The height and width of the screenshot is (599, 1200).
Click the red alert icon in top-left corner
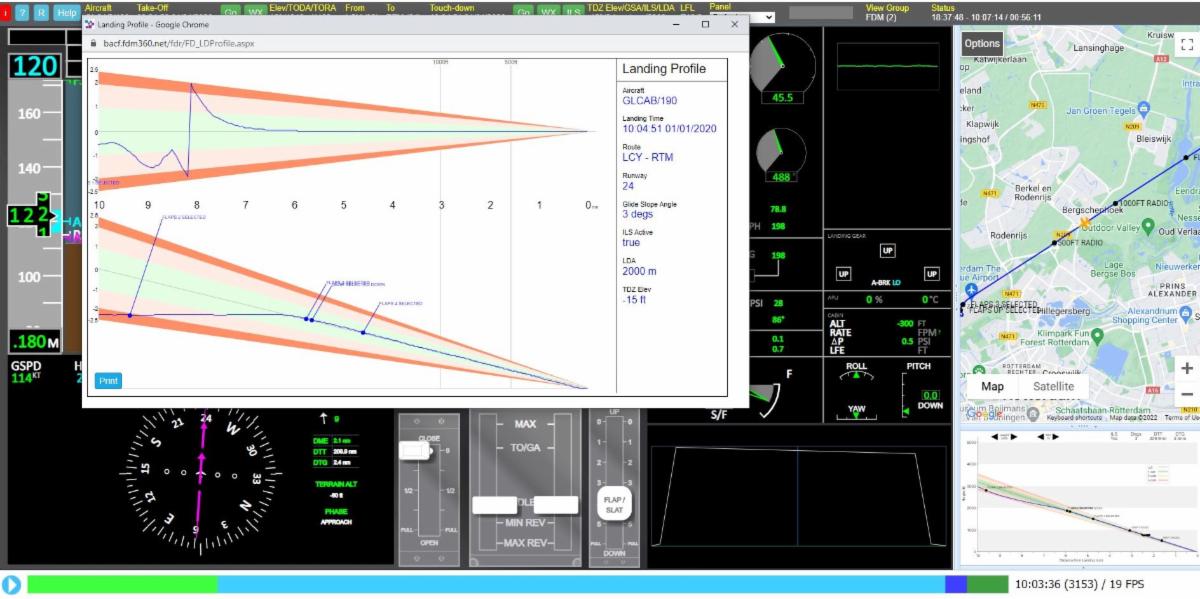point(6,12)
